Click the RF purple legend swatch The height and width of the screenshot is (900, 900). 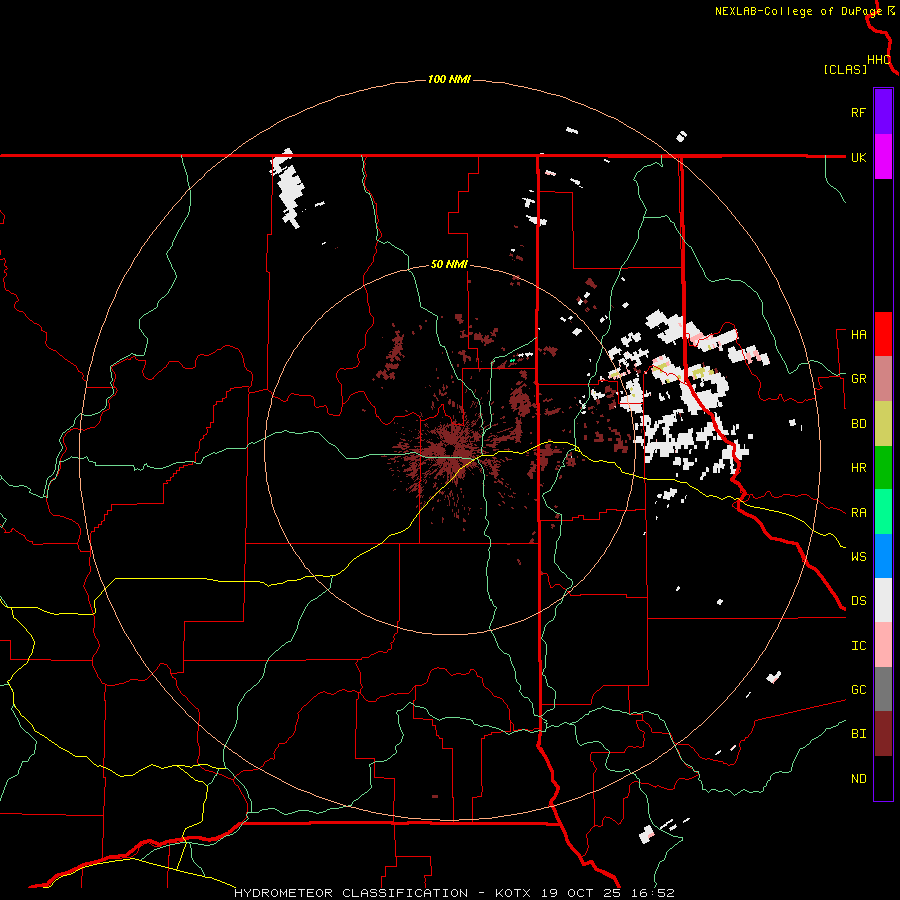click(883, 112)
